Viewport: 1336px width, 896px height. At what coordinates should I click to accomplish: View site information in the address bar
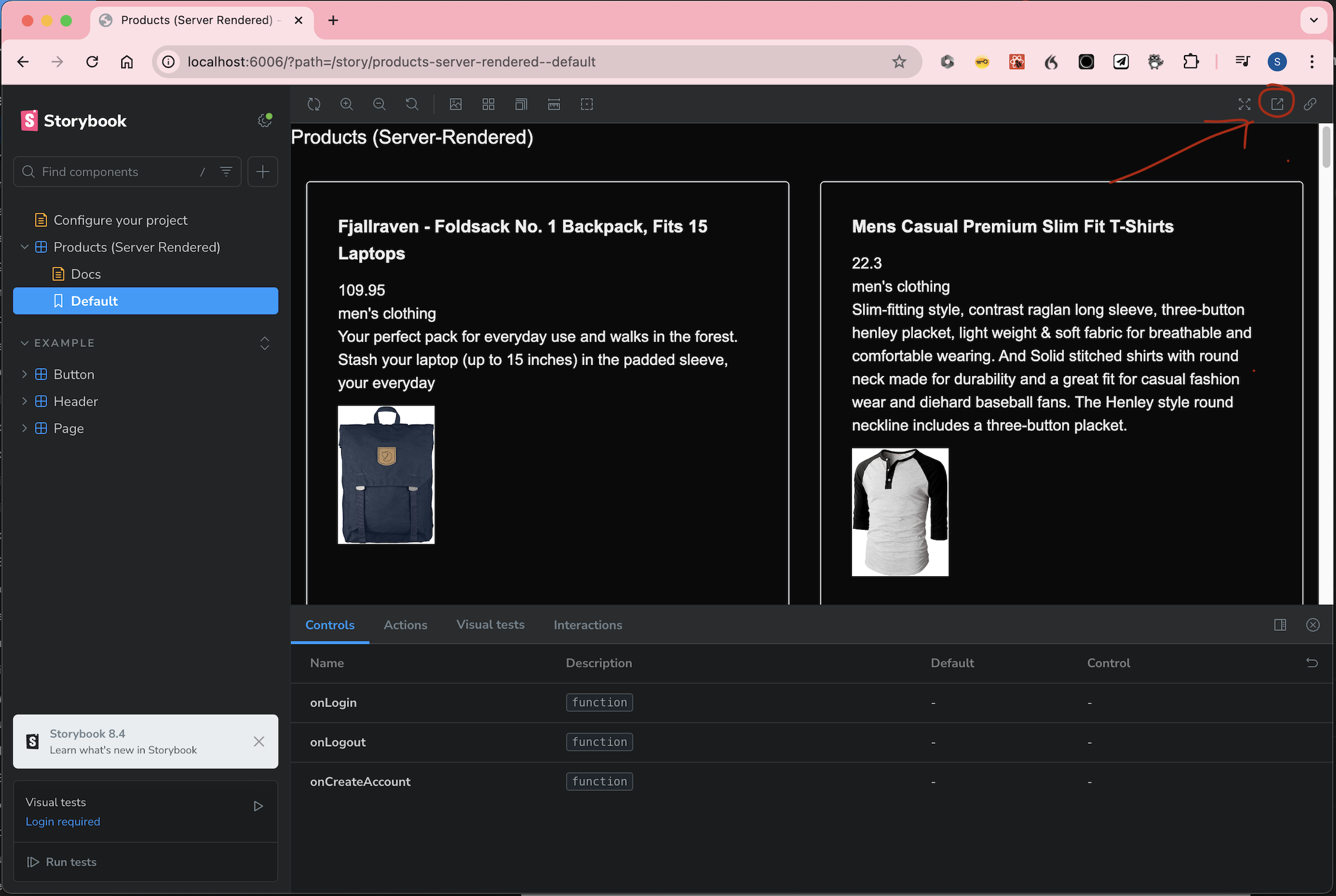168,62
